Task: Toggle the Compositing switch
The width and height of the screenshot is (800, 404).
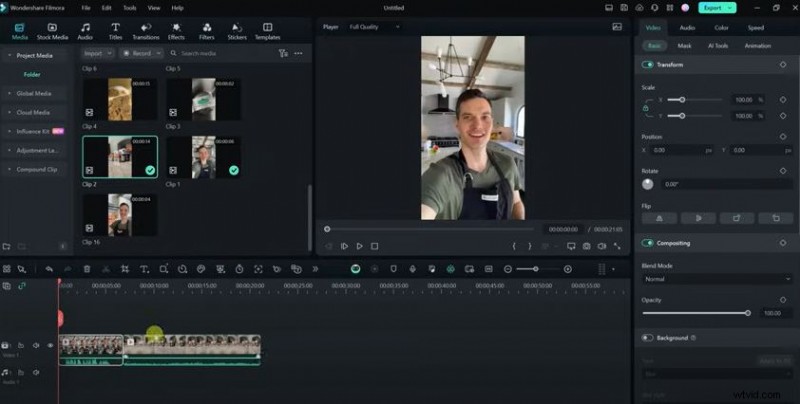Action: point(647,243)
